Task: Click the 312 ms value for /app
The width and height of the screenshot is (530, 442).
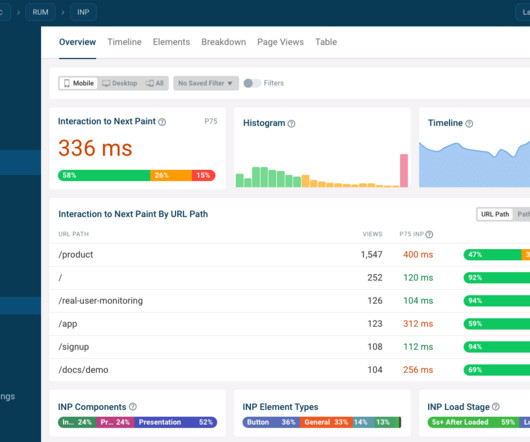Action: 418,324
